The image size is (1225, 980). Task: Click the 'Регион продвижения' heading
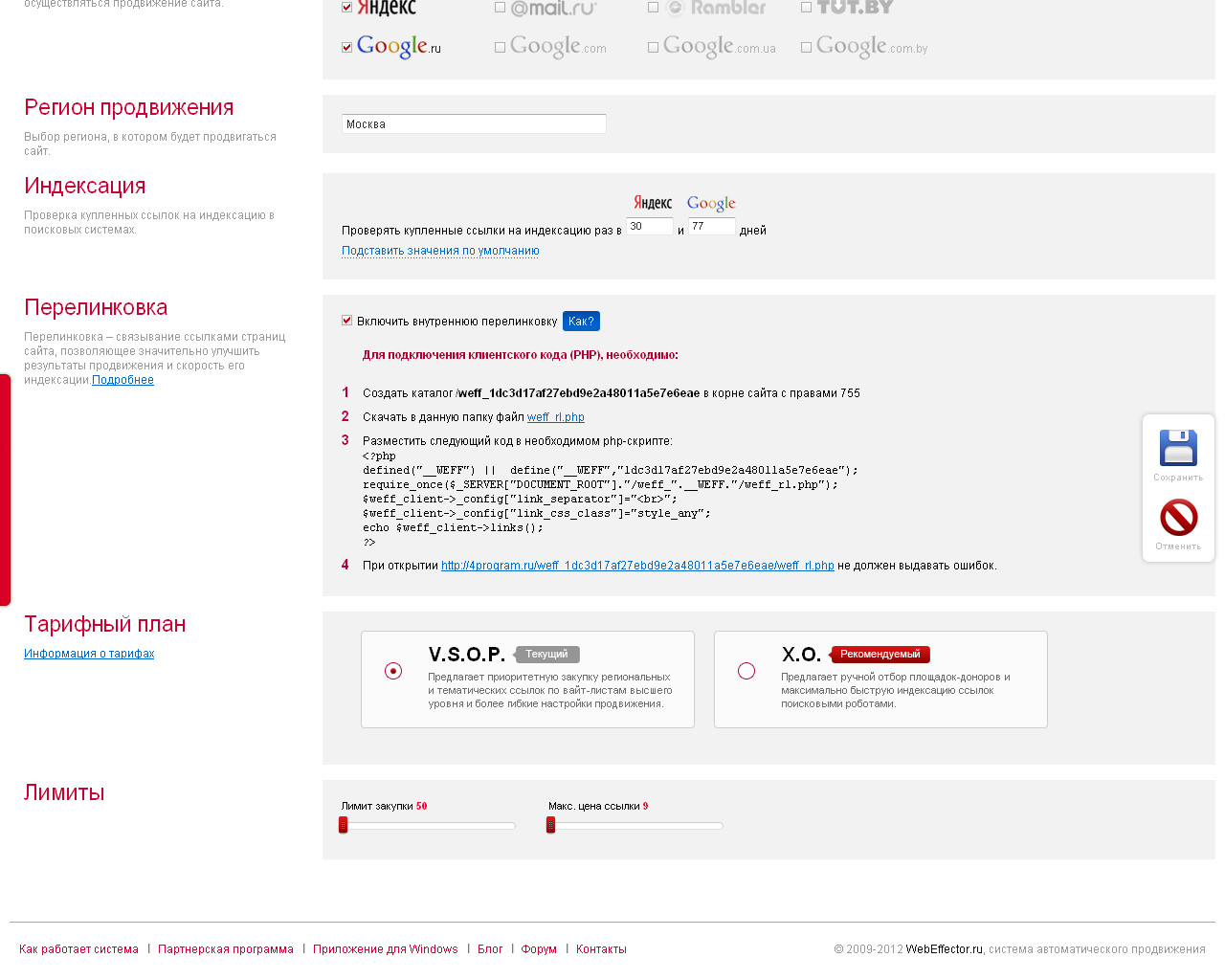[x=129, y=107]
